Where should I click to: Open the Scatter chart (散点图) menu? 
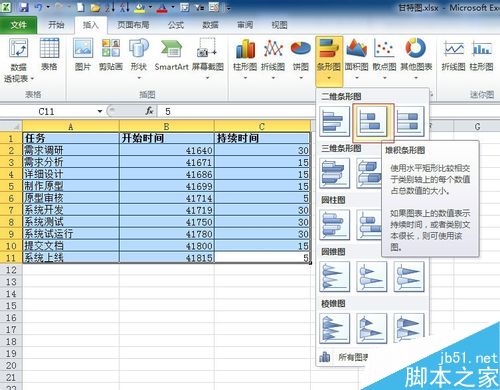click(384, 58)
